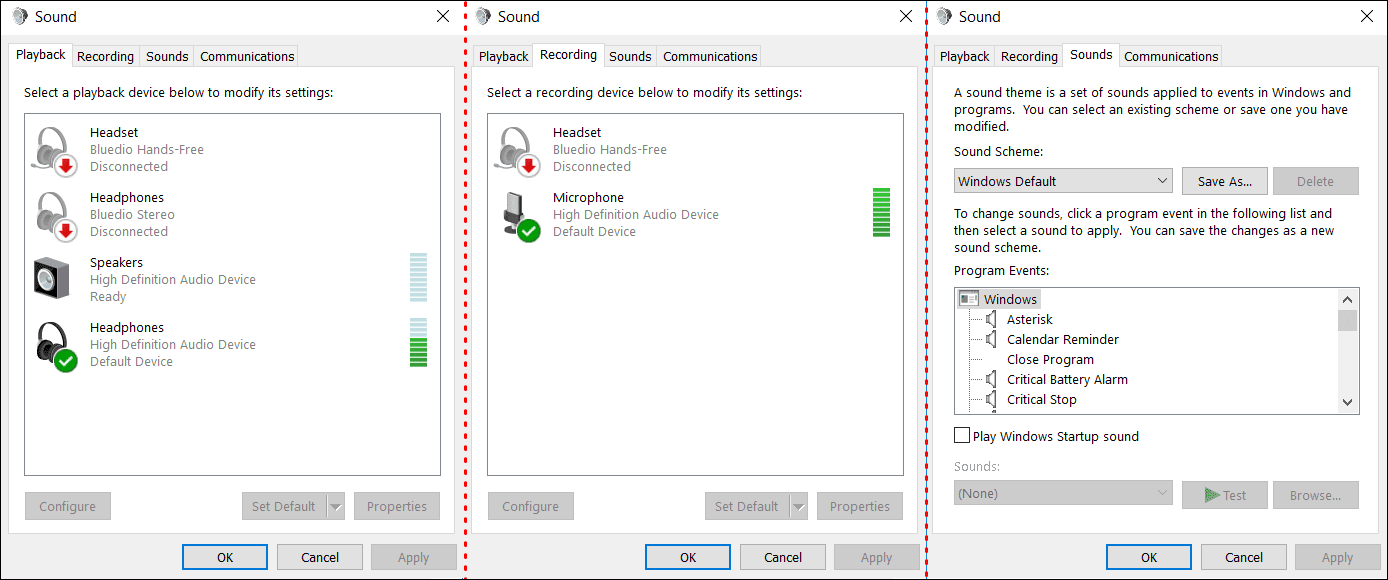Click Properties in the Recording window
The height and width of the screenshot is (580, 1388).
point(860,506)
